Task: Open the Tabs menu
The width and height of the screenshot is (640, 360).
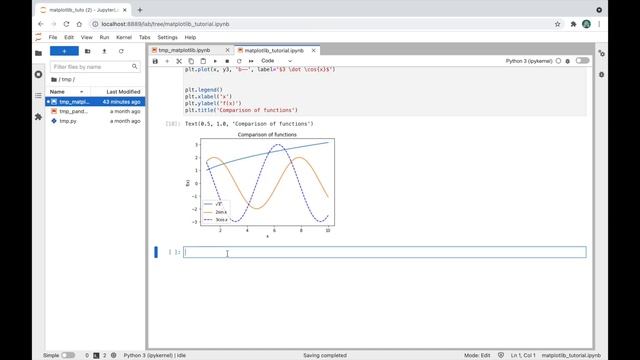Action: 144,37
